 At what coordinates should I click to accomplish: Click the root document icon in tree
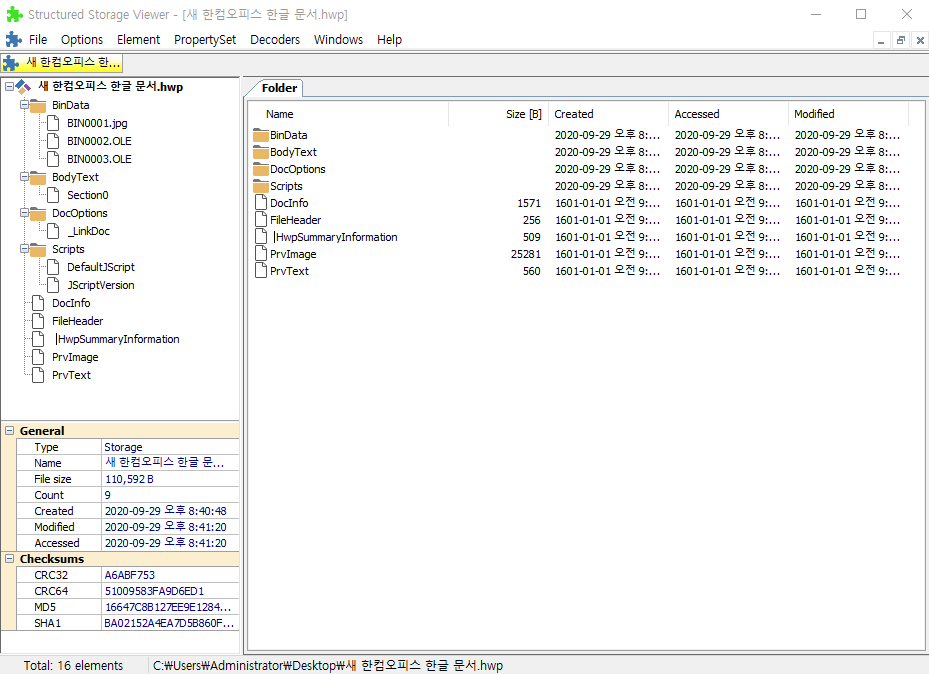24,86
